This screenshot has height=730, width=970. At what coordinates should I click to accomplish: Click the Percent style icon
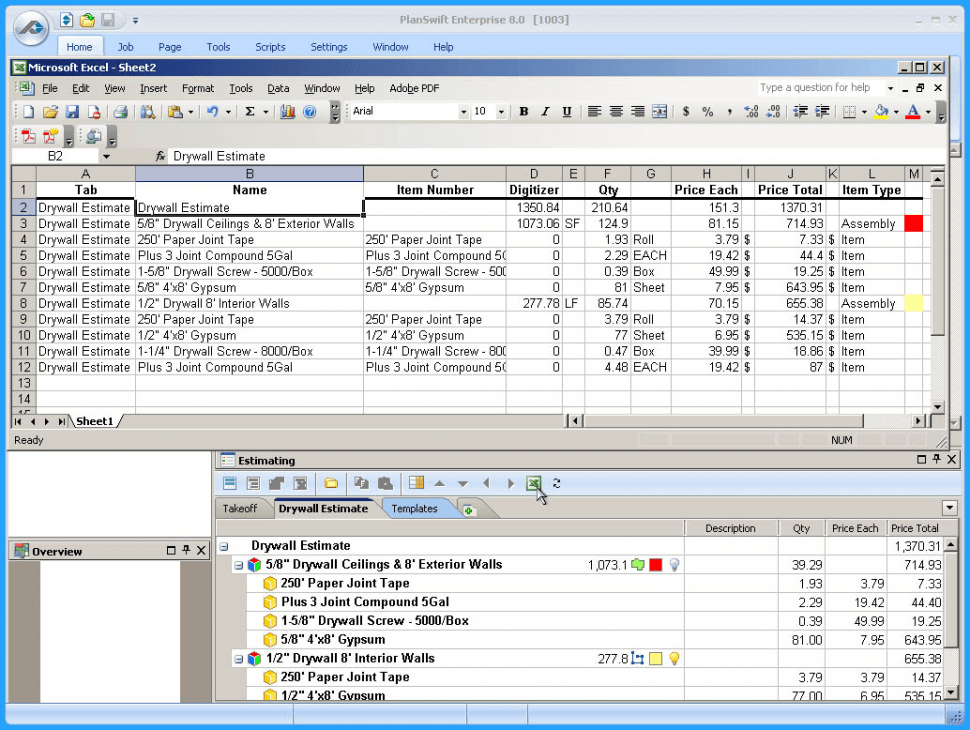708,111
